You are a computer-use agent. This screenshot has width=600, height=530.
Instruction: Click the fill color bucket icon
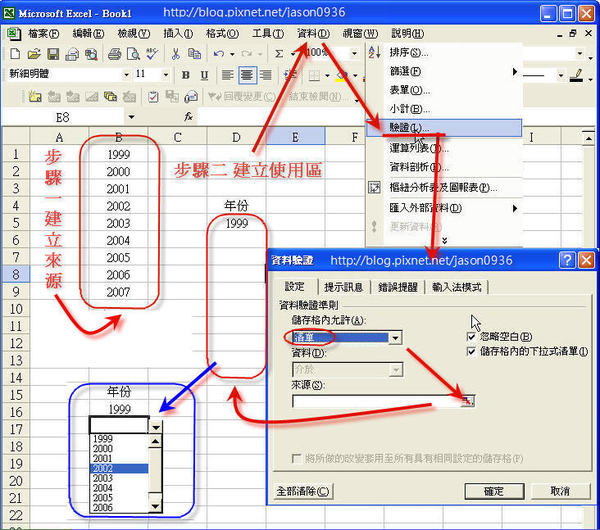tap(342, 75)
